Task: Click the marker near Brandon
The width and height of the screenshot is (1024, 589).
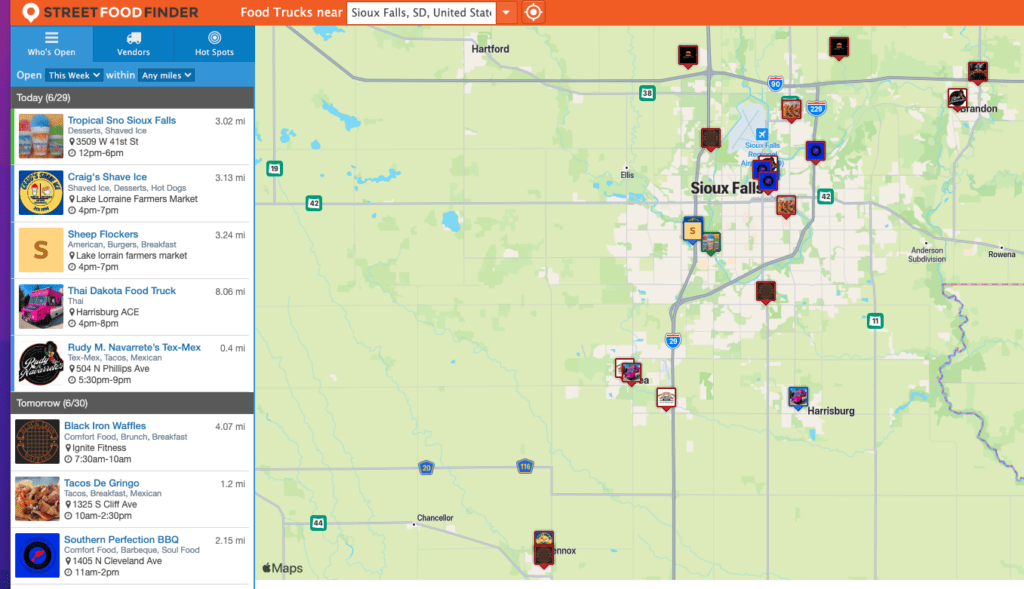Action: tap(958, 98)
